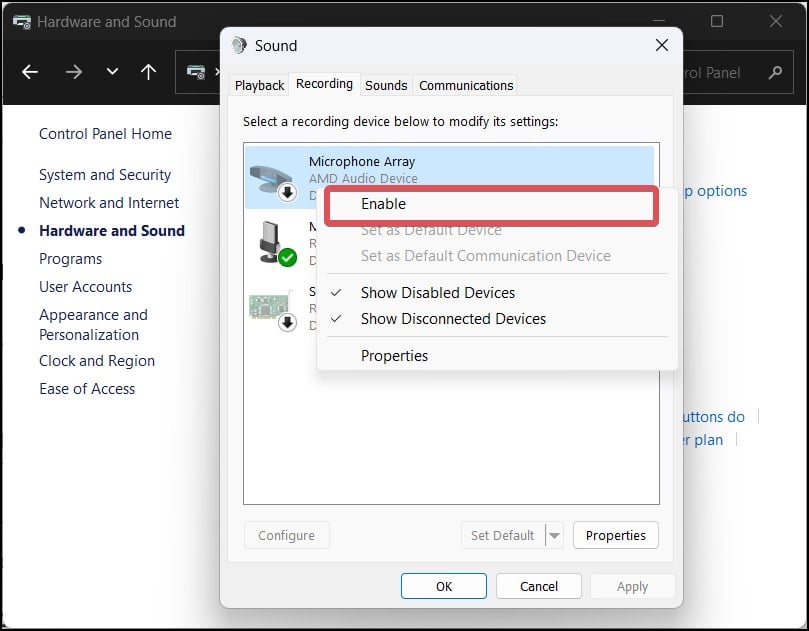
Task: Close the Sound dialog
Action: (x=662, y=45)
